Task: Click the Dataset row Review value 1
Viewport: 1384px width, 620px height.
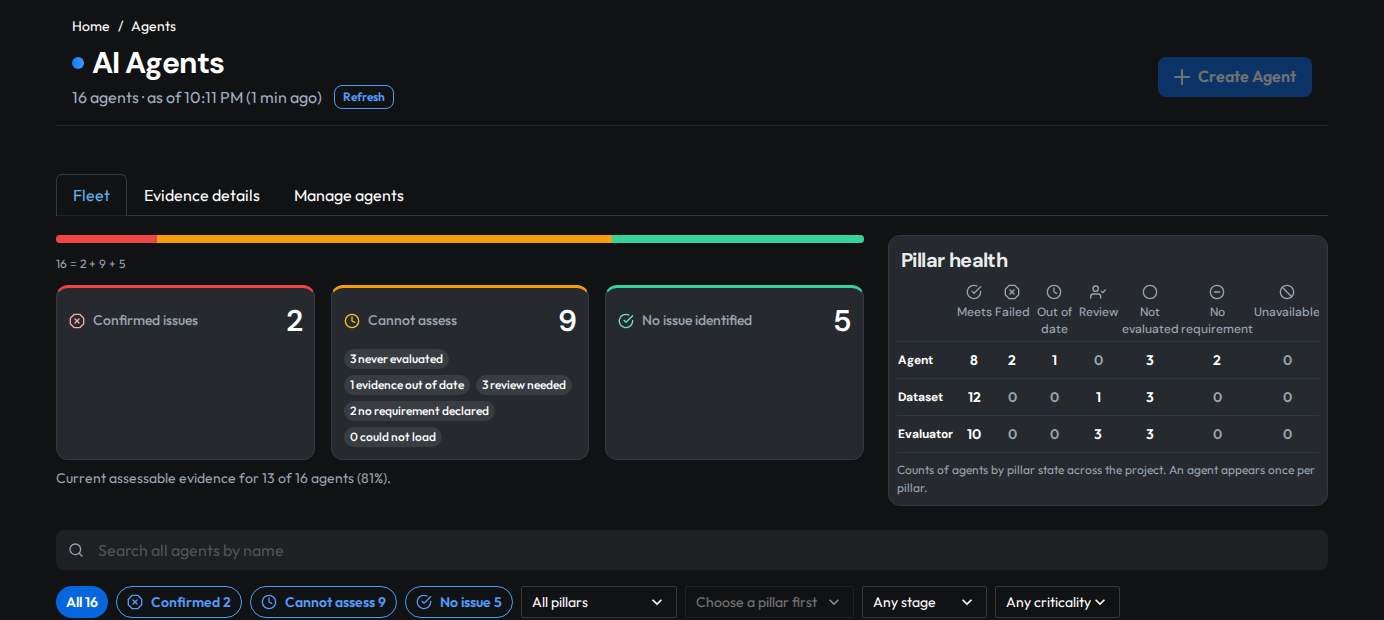Action: [1098, 397]
